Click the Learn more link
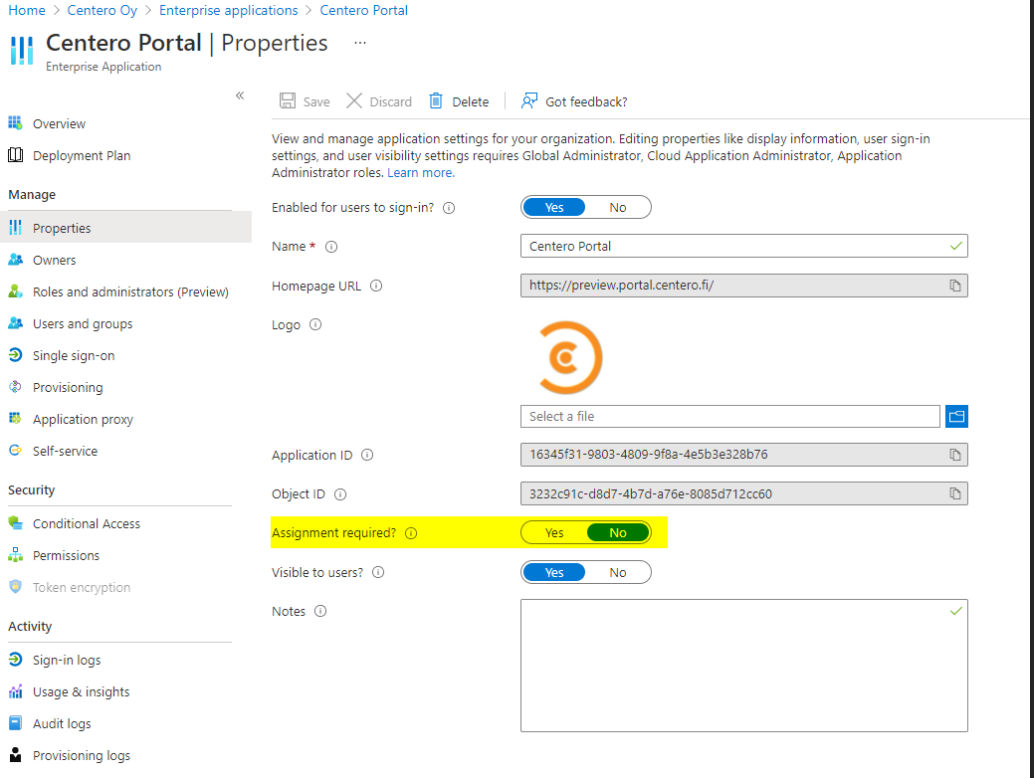The height and width of the screenshot is (778, 1034). tap(421, 173)
